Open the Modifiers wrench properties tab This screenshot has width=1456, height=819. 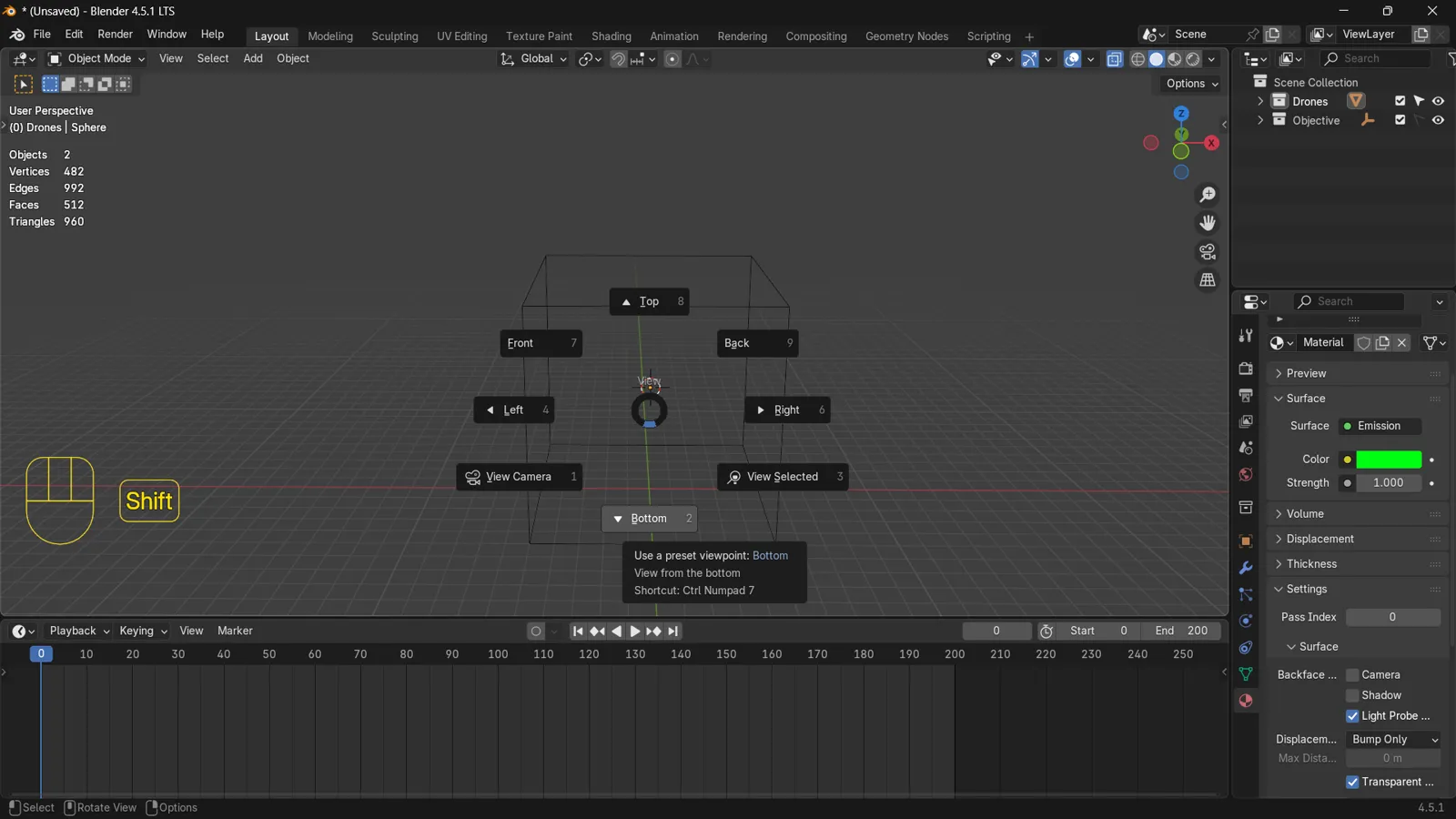pos(1246,568)
